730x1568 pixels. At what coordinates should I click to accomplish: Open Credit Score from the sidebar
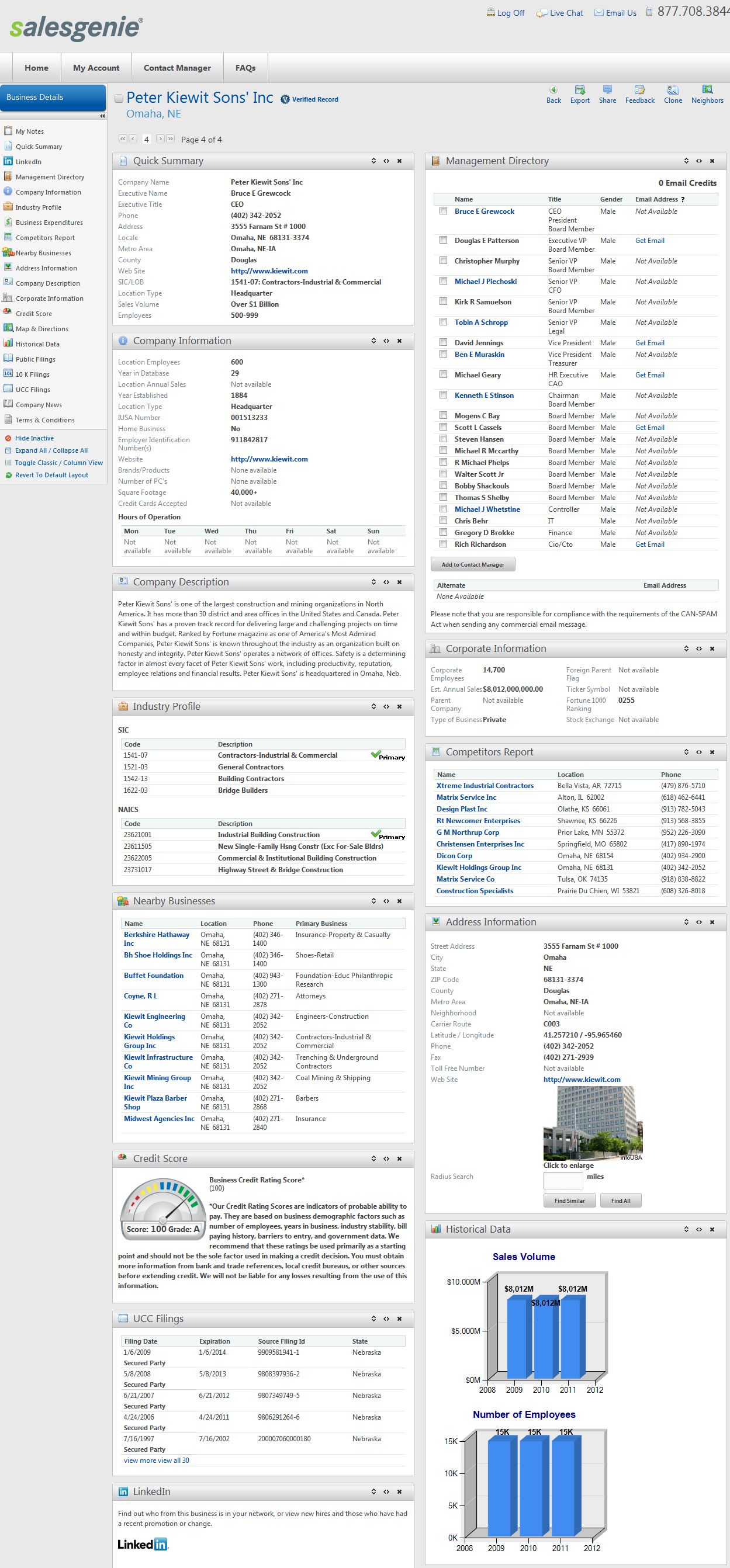(33, 314)
